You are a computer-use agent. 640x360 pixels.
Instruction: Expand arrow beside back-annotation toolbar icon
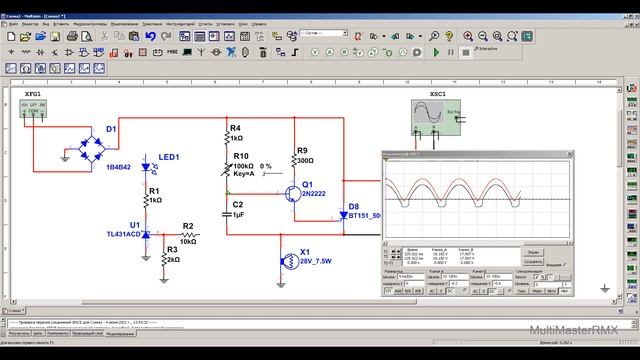point(384,36)
